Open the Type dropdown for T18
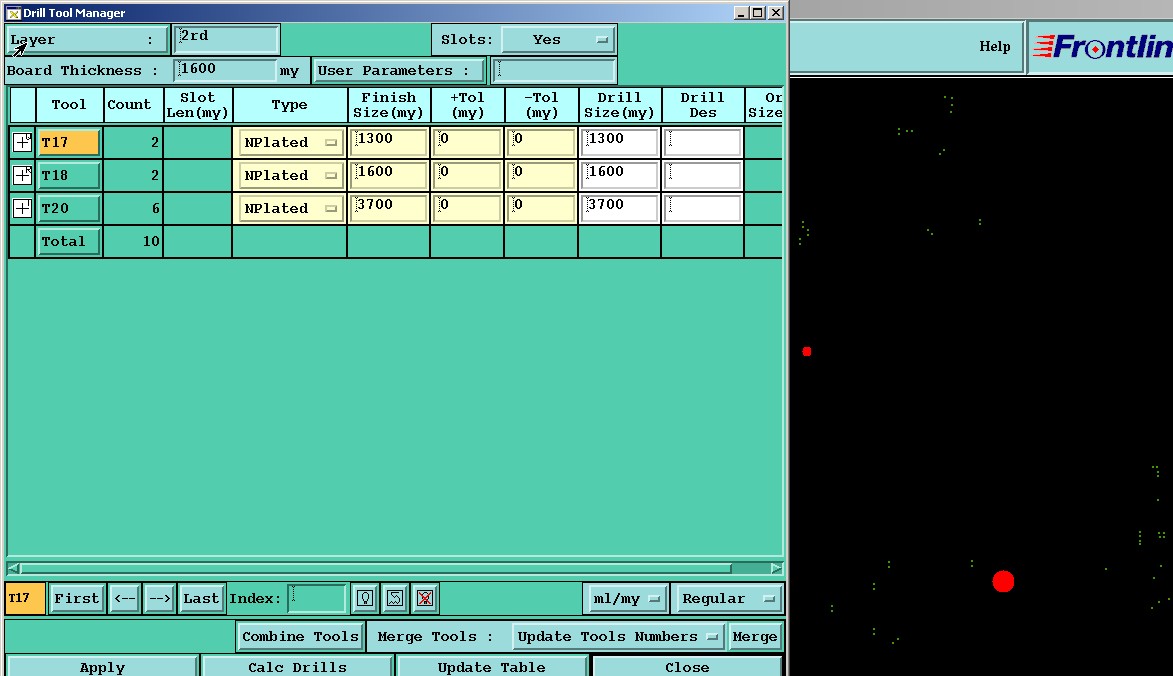 [x=290, y=175]
